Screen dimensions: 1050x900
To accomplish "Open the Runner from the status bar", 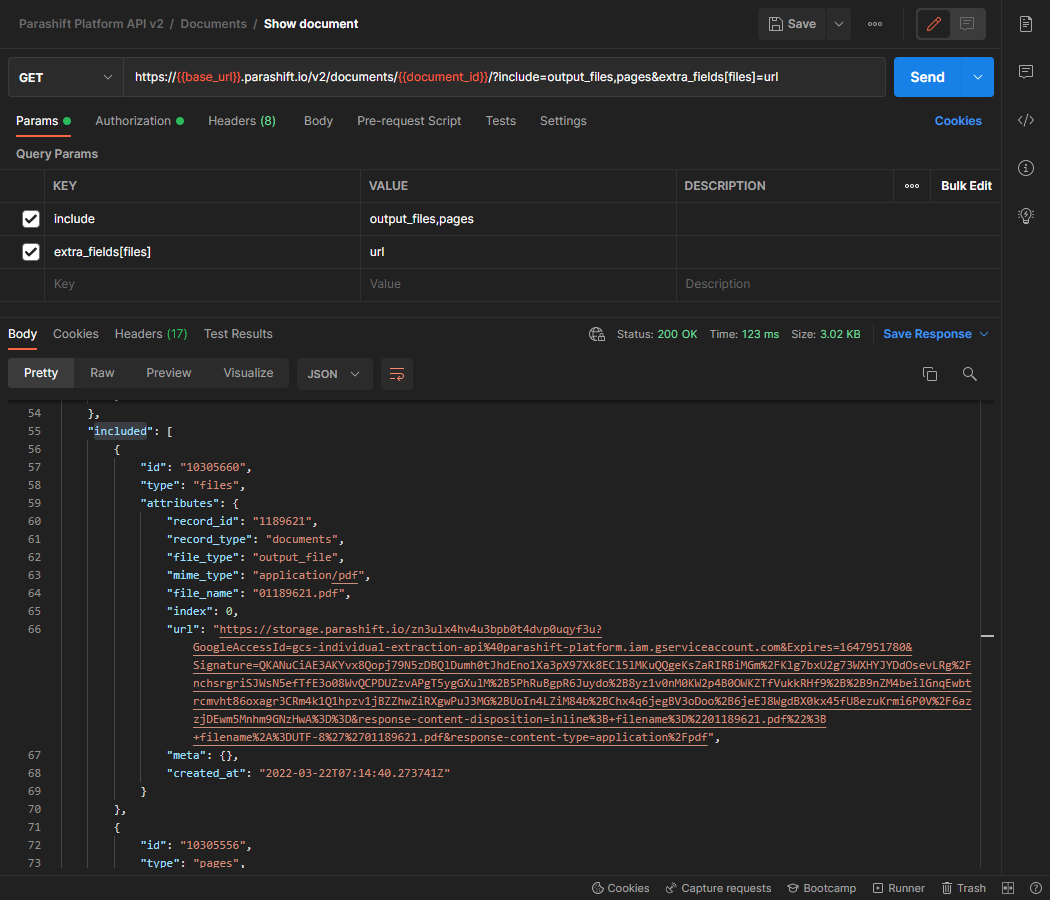I will click(x=899, y=888).
